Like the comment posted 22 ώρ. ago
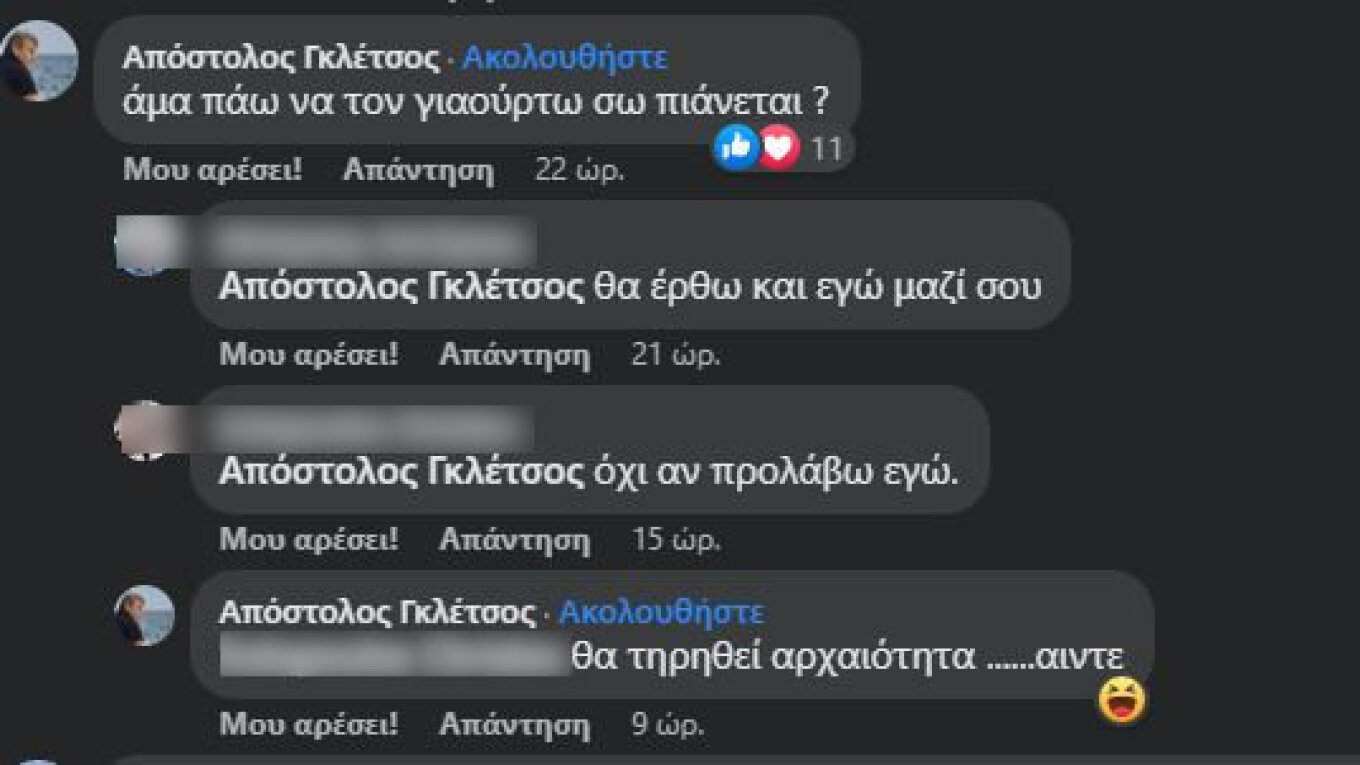This screenshot has width=1360, height=765. [x=212, y=170]
